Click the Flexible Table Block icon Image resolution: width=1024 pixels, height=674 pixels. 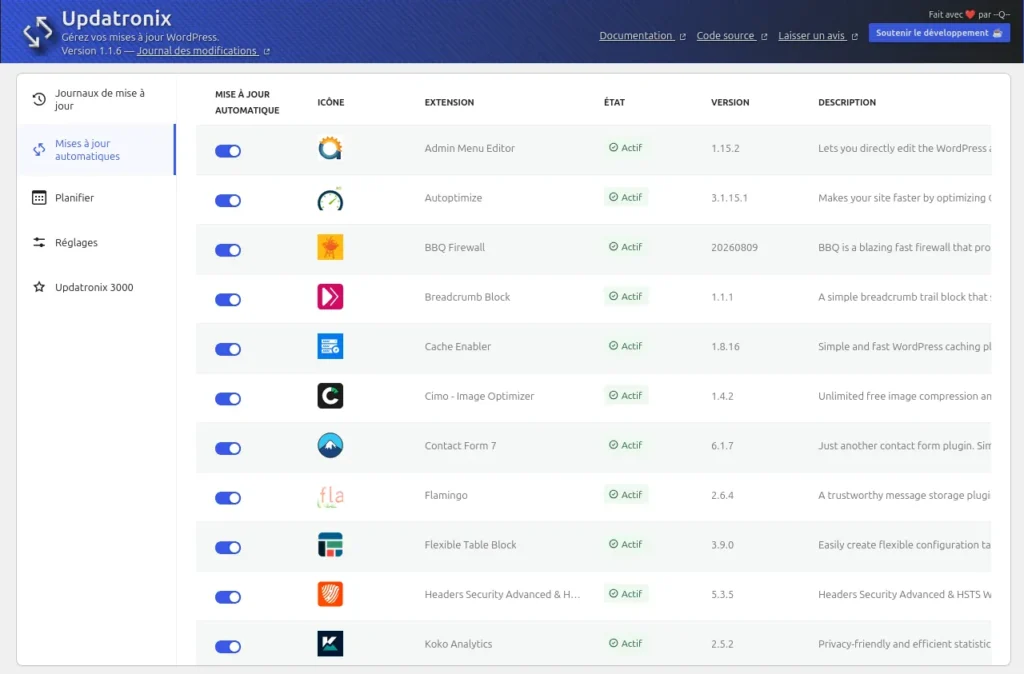pos(330,545)
